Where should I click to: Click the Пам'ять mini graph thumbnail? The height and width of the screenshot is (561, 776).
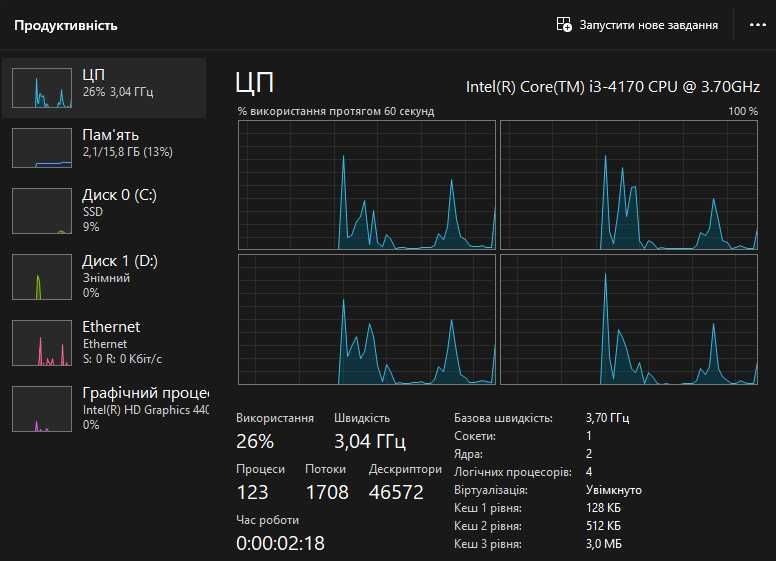click(x=42, y=148)
